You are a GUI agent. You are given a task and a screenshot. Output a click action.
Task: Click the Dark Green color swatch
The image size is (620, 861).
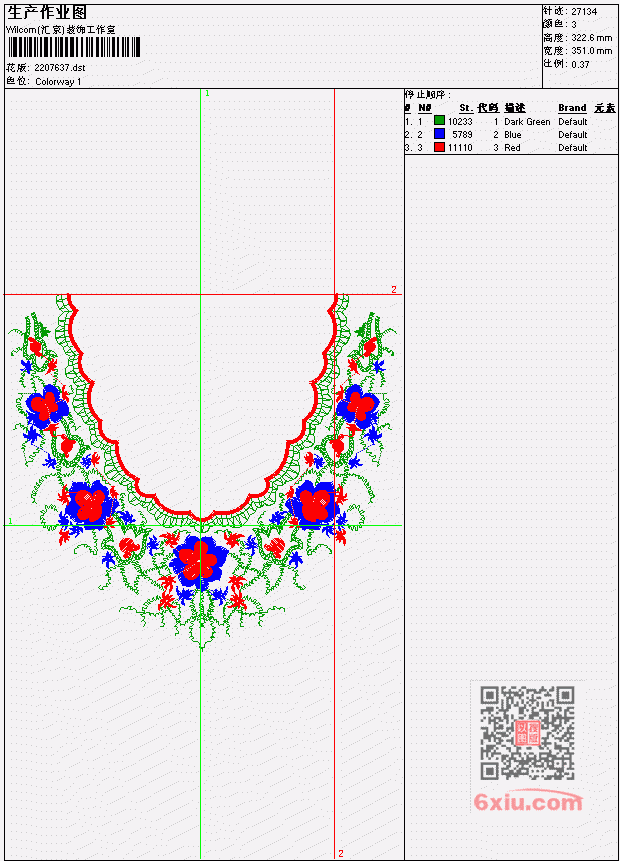coord(439,120)
